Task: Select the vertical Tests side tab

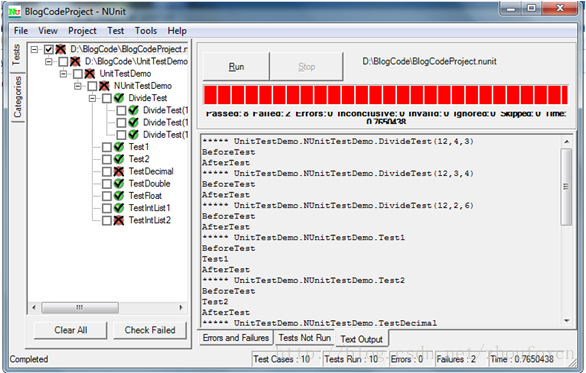Action: (x=16, y=55)
